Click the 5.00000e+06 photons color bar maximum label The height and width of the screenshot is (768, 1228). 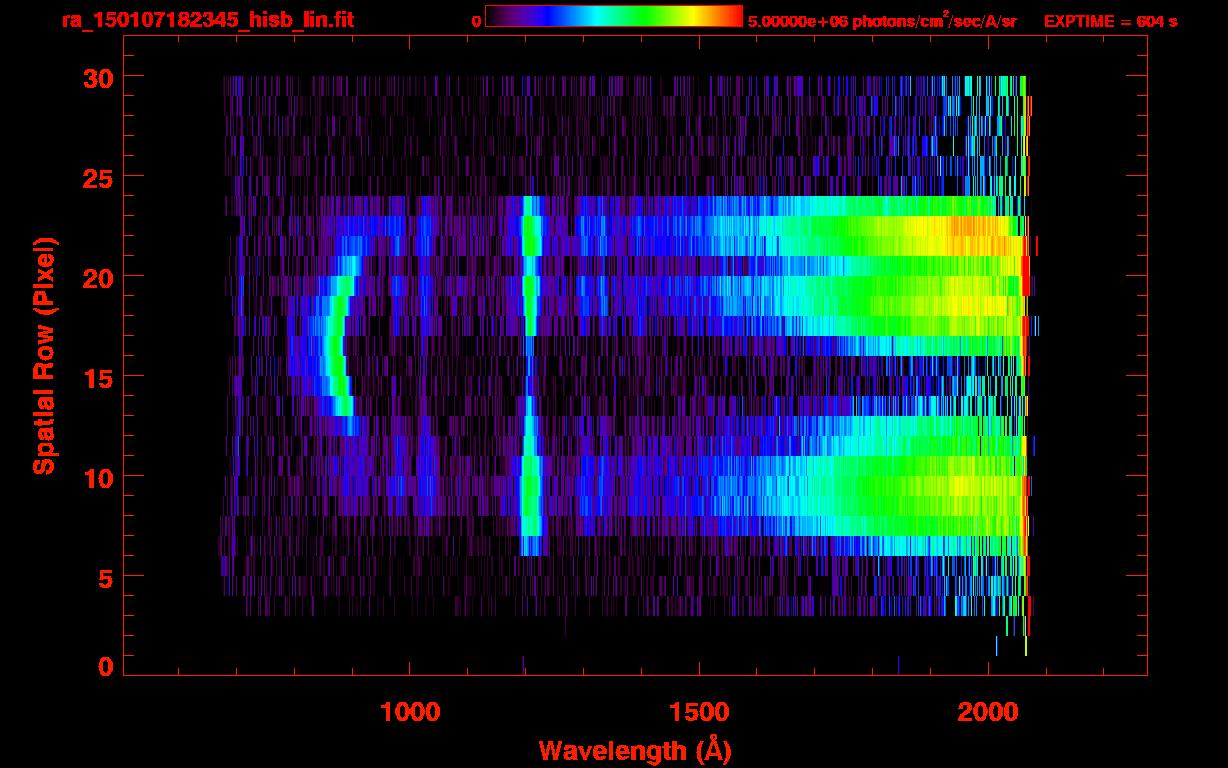881,21
